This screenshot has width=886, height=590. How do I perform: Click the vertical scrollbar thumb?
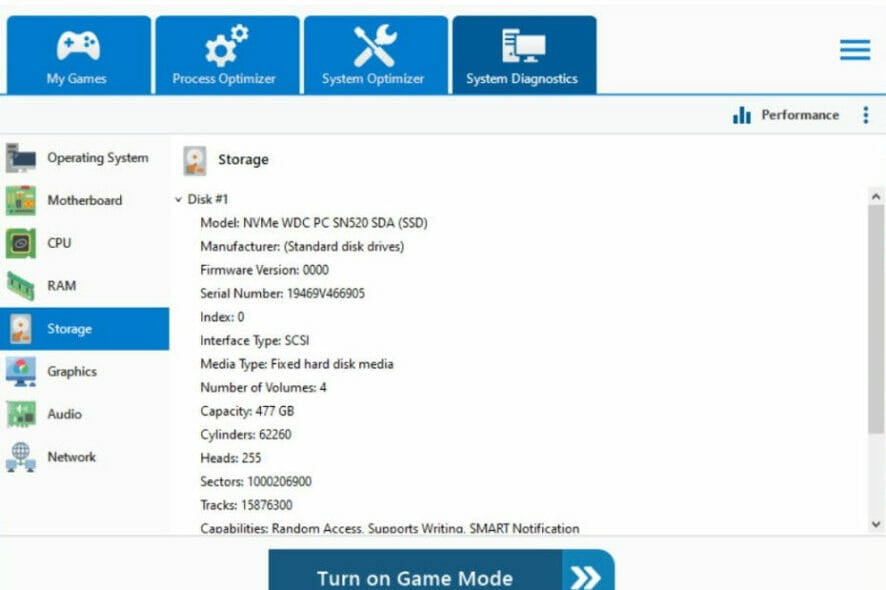pyautogui.click(x=876, y=319)
